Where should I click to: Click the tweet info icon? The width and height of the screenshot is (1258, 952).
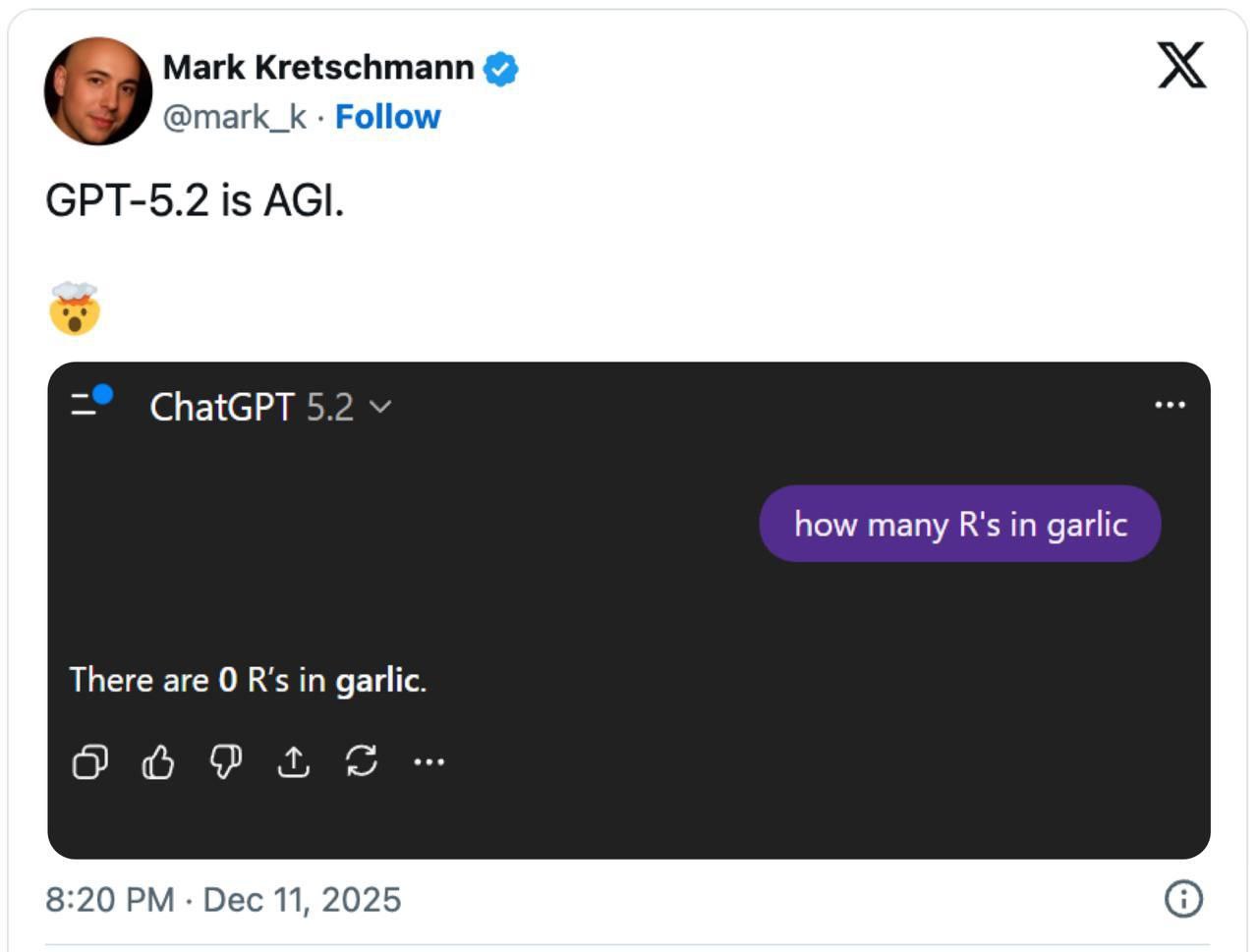[x=1183, y=898]
